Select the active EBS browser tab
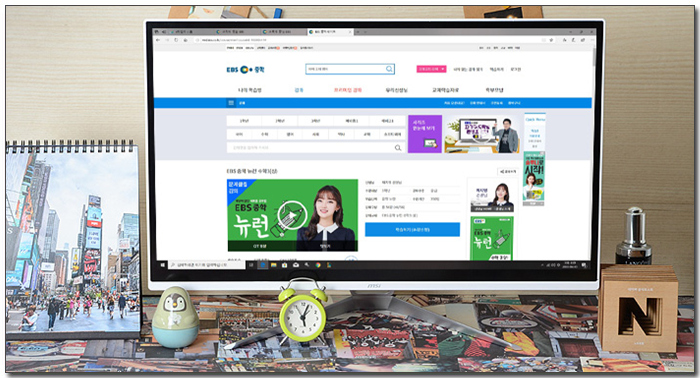This screenshot has height=378, width=700. click(x=329, y=32)
